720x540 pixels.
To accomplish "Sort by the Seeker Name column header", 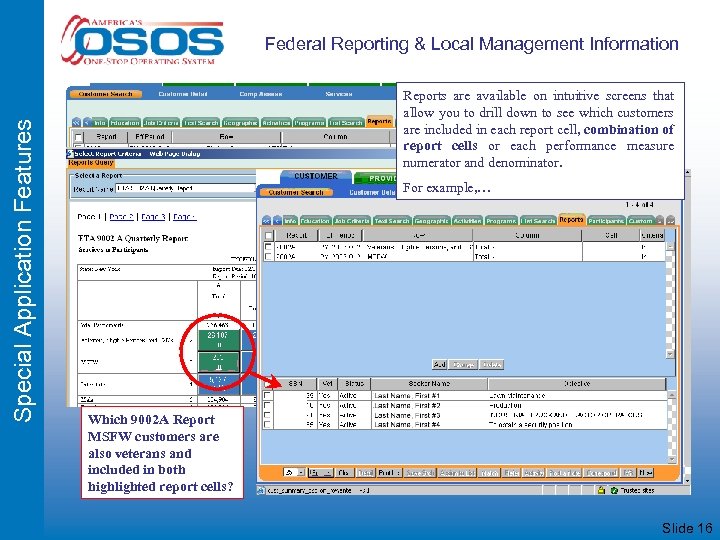I will (x=429, y=383).
